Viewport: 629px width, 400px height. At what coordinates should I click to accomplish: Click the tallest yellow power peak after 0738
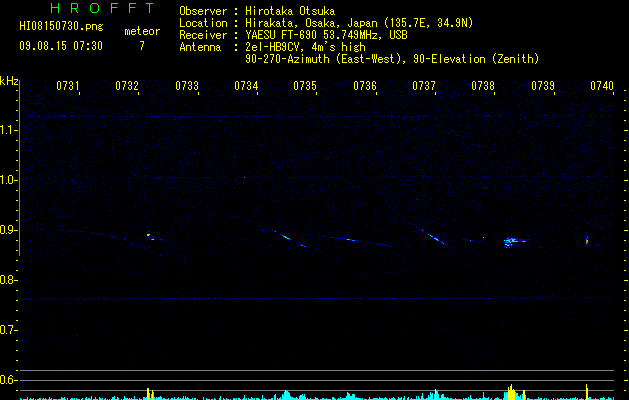coord(511,392)
